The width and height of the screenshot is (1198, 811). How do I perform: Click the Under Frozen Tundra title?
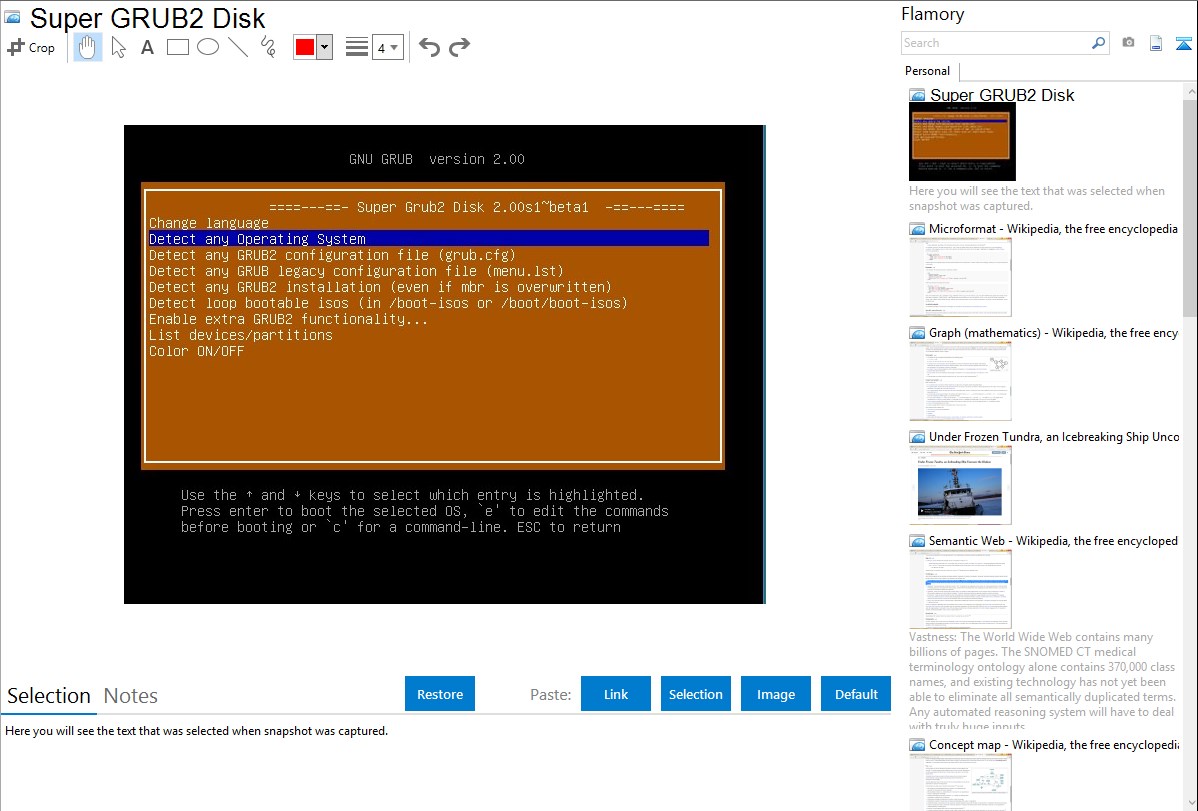[1054, 436]
